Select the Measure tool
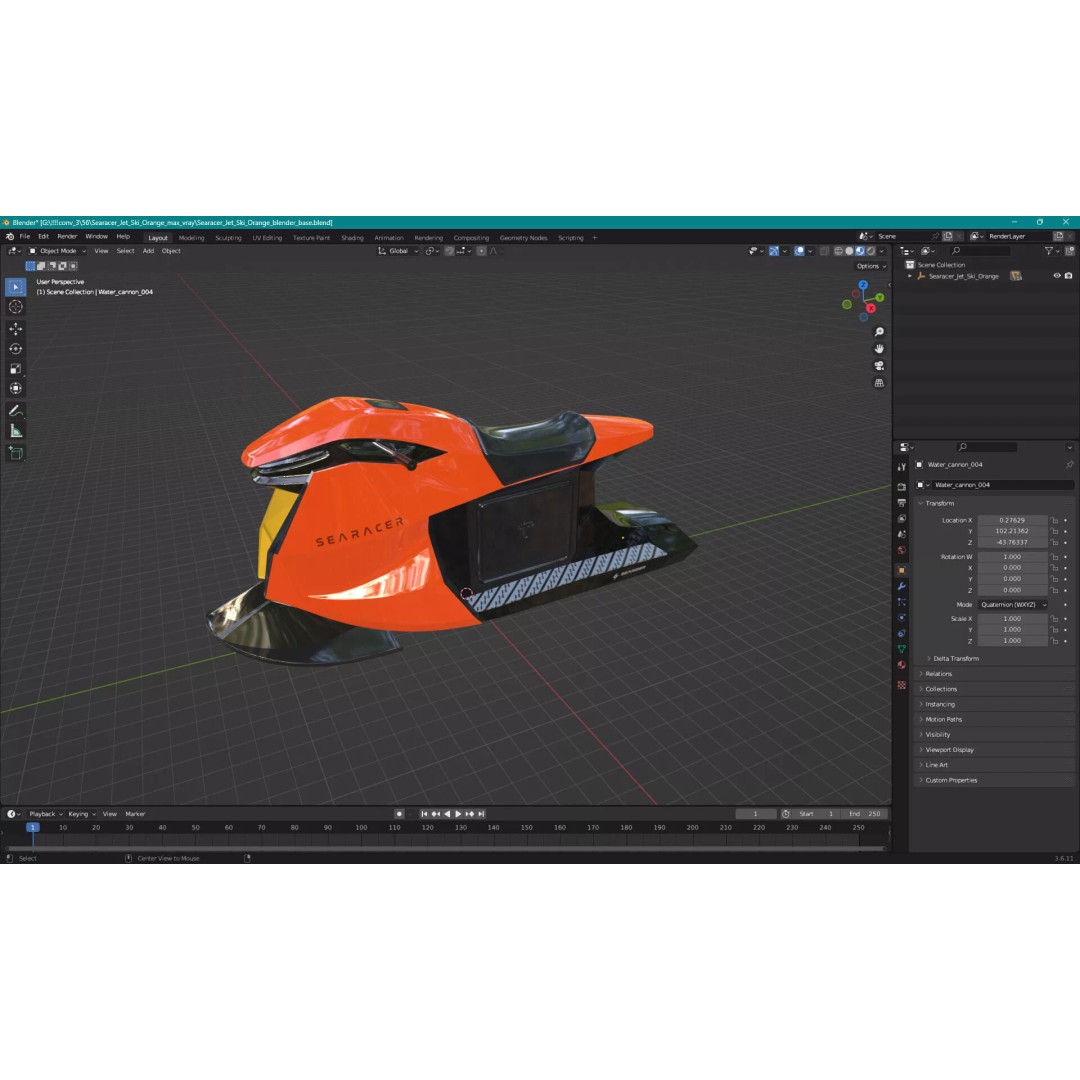Viewport: 1080px width, 1080px height. [x=16, y=432]
